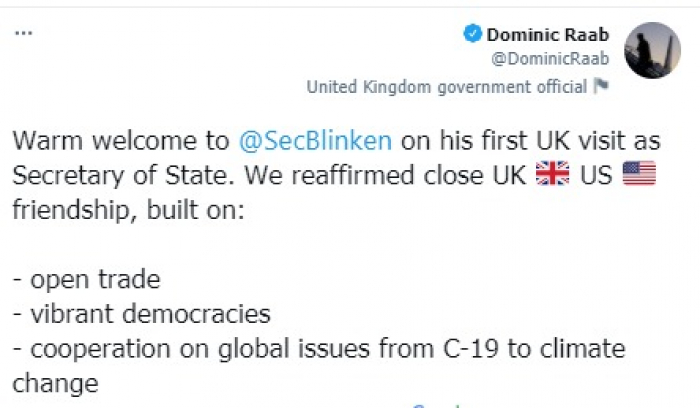The image size is (700, 408).
Task: Click the blue verified badge
Action: click(x=472, y=34)
